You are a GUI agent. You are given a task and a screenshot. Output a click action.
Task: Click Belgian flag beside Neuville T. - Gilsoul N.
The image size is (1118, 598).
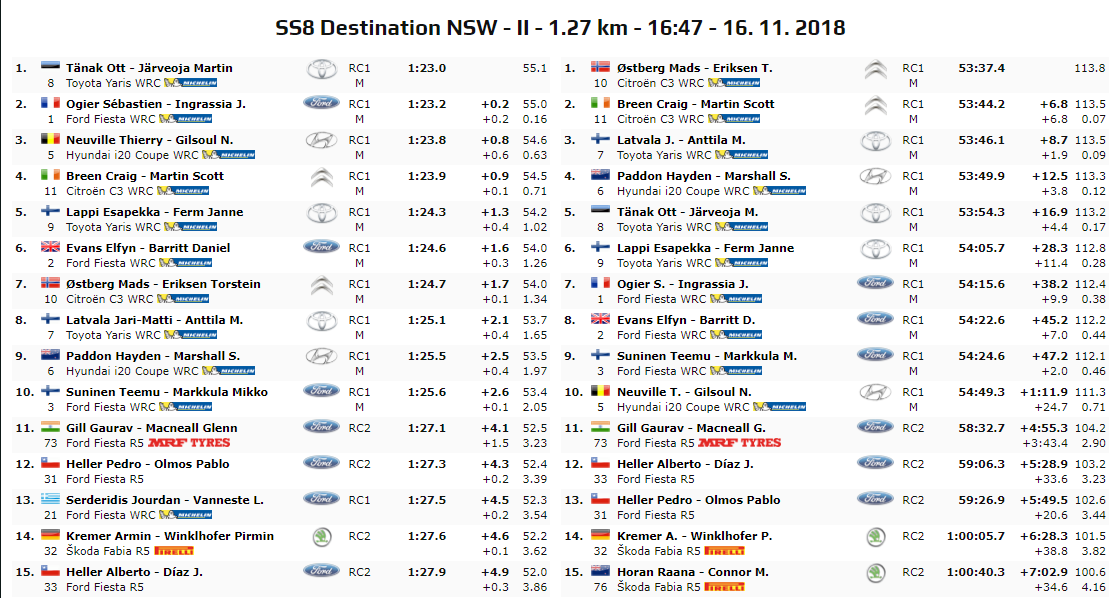[x=601, y=391]
